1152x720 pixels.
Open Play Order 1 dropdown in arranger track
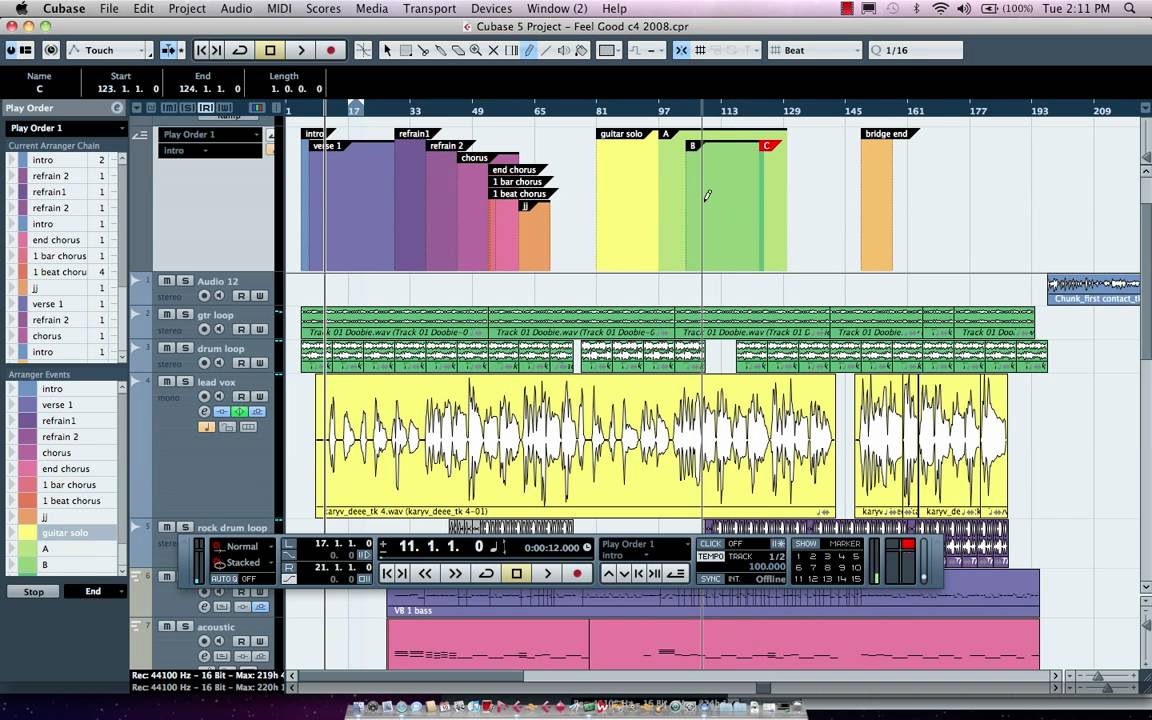pyautogui.click(x=209, y=134)
